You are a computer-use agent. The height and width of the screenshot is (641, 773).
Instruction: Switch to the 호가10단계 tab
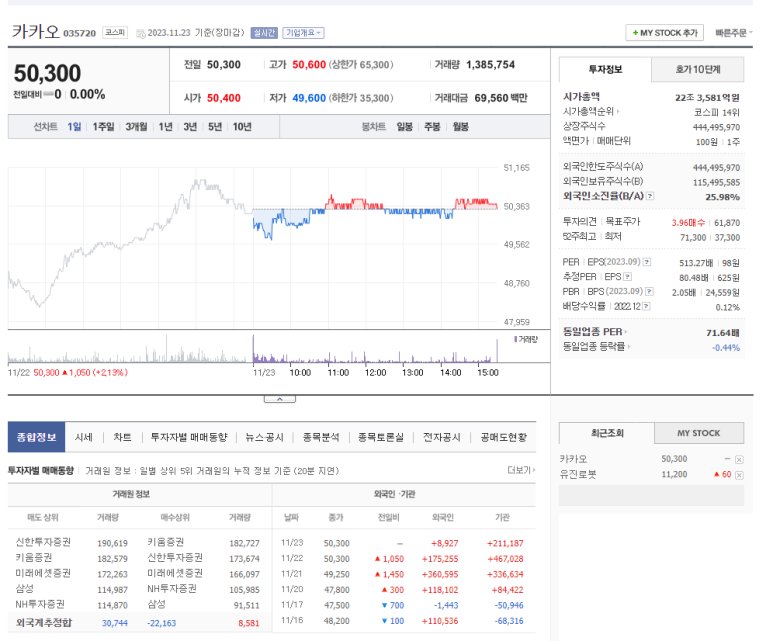pos(698,70)
